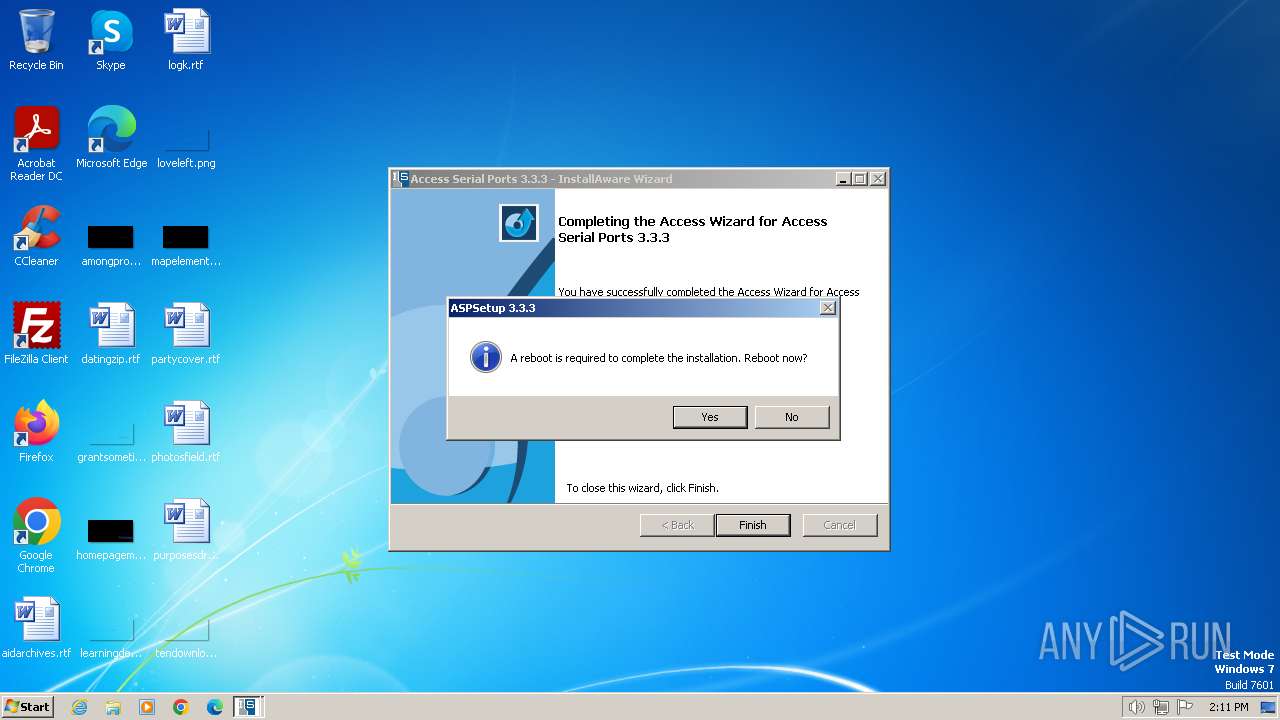The image size is (1280, 720).
Task: Close the InstallAware Wizard window
Action: pyautogui.click(x=877, y=179)
